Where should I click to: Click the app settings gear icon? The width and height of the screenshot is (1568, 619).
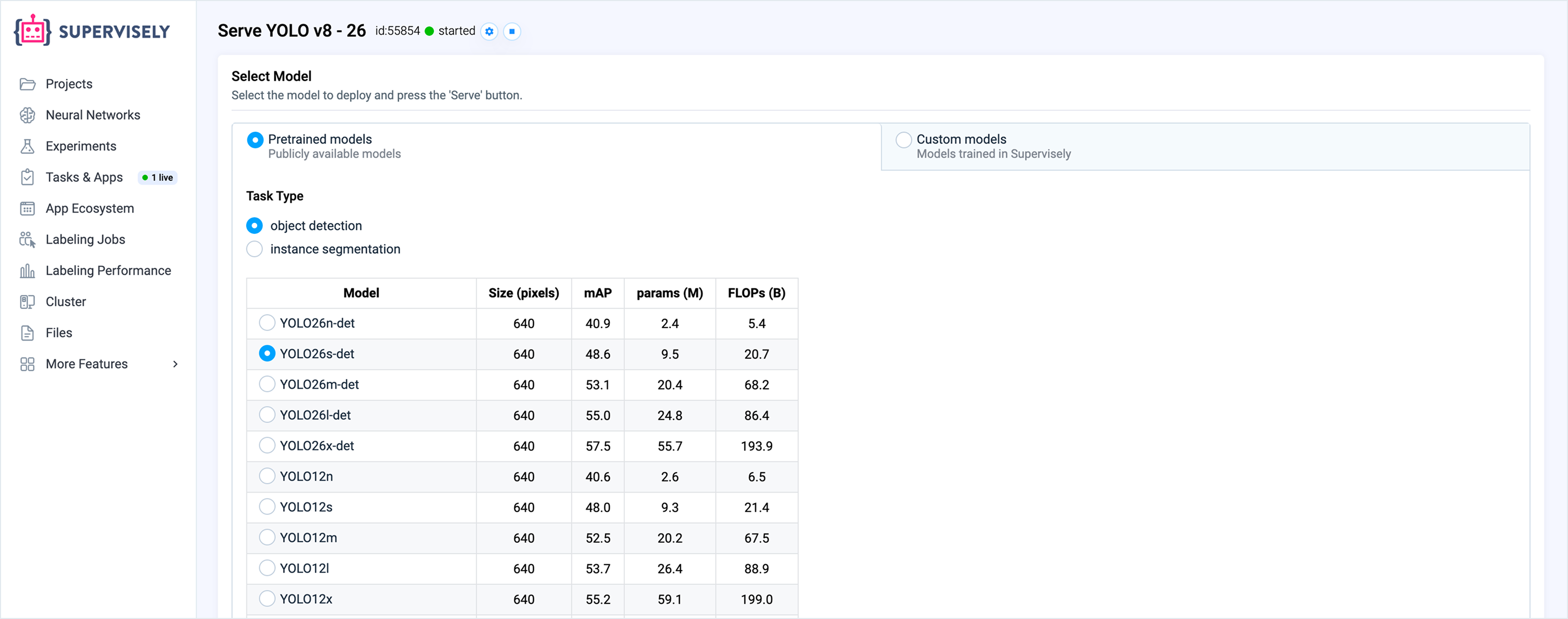[489, 31]
